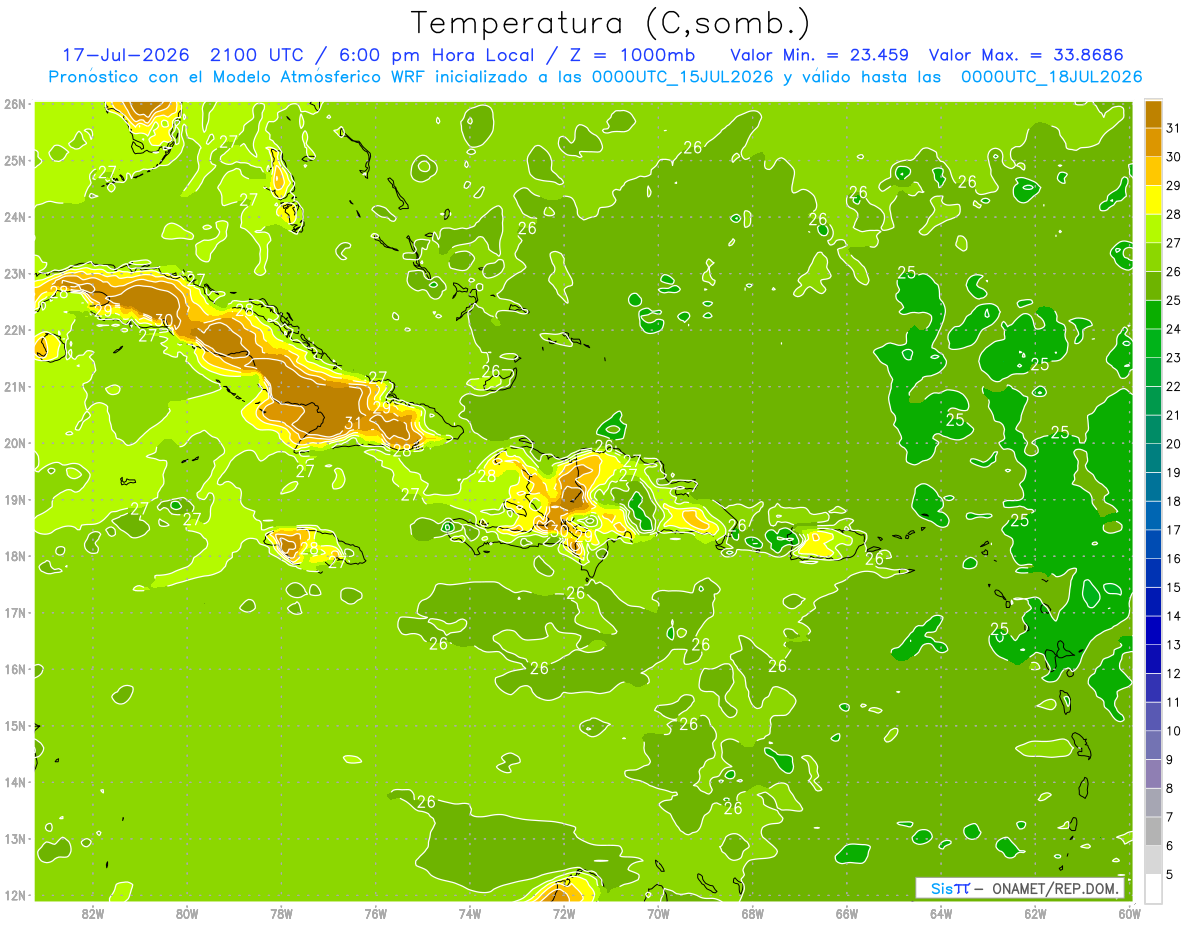Viewport: 1200px width, 927px height.
Task: Click the valid time "0000UTC_18JUL2026"
Action: click(1051, 76)
